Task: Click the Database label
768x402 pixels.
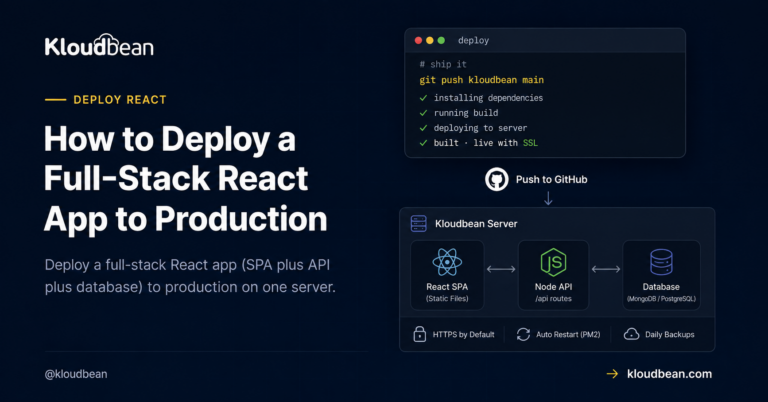Action: [661, 287]
